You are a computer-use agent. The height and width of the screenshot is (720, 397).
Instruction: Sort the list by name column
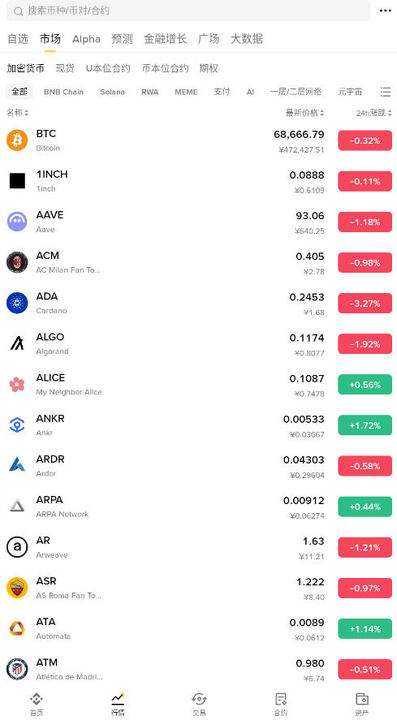coord(17,112)
